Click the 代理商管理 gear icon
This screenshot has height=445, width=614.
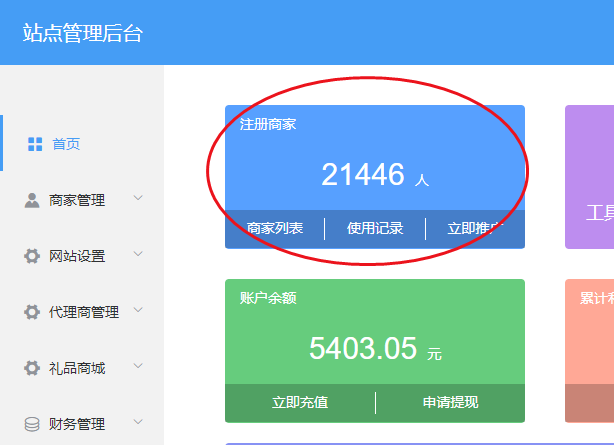(x=32, y=312)
